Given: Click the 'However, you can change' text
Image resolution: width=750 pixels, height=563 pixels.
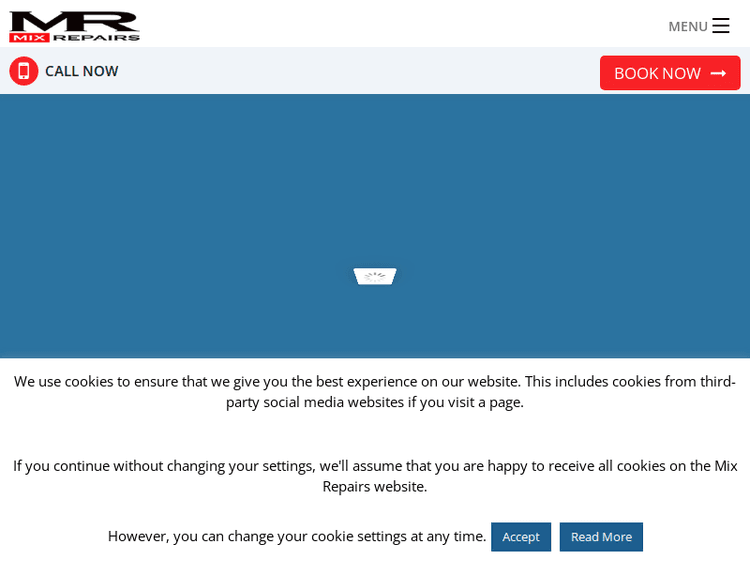Looking at the screenshot, I should click(x=297, y=536).
